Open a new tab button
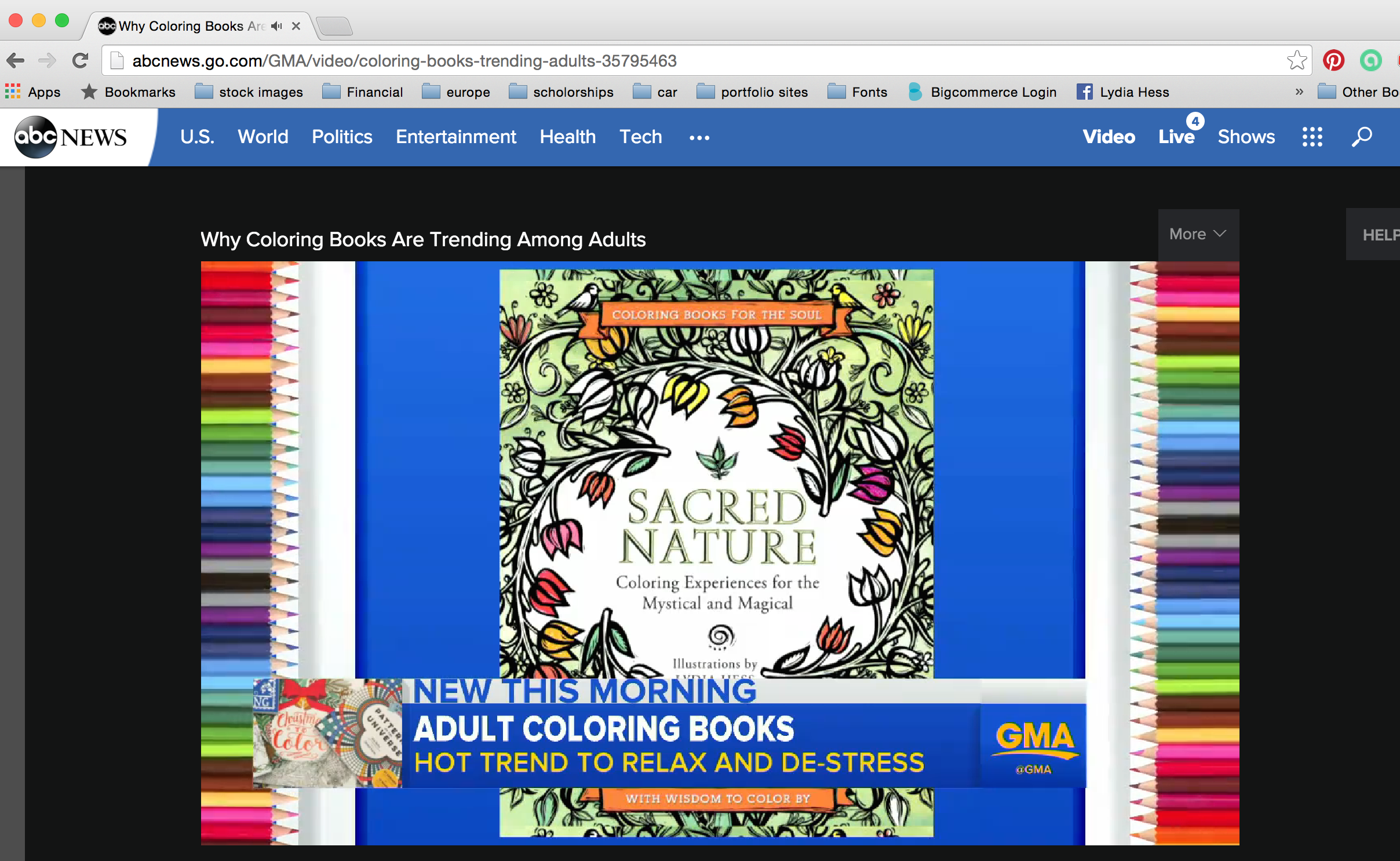The height and width of the screenshot is (861, 1400). pyautogui.click(x=335, y=26)
